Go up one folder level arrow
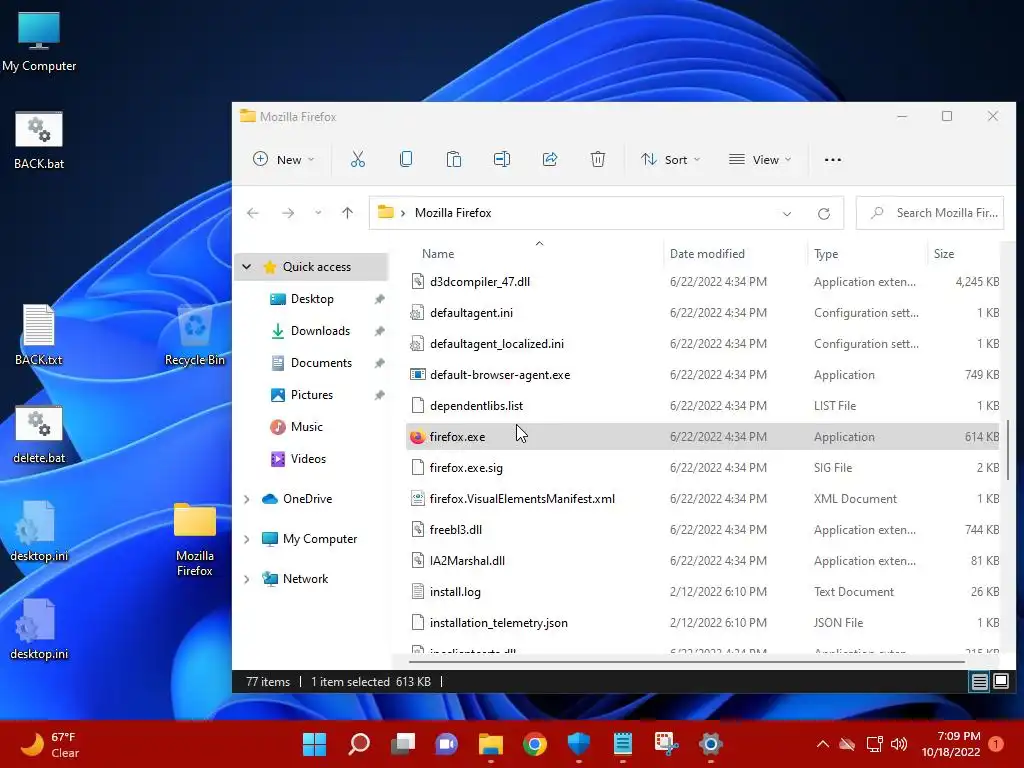This screenshot has height=768, width=1024. click(347, 213)
